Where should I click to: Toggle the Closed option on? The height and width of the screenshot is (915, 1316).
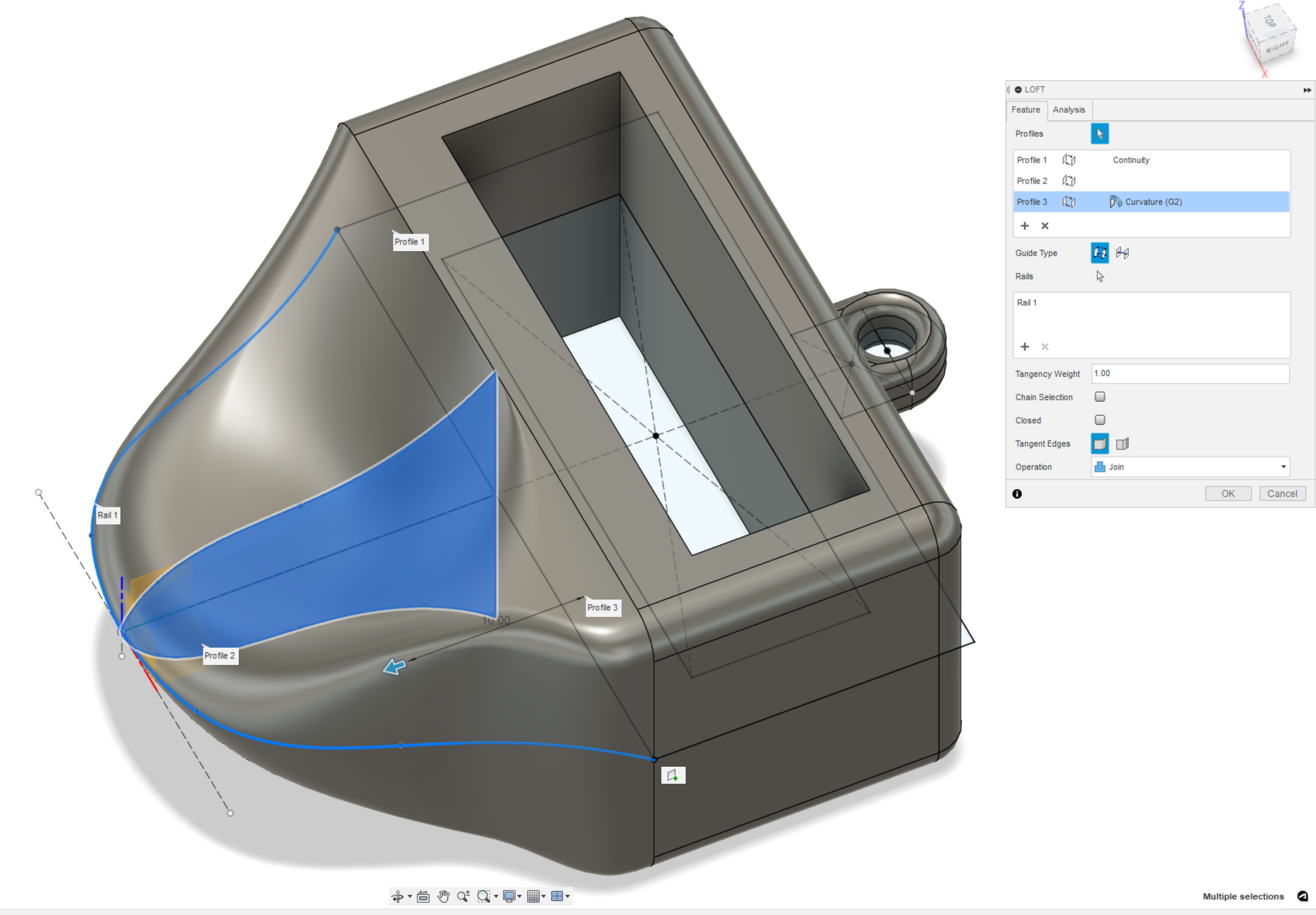pyautogui.click(x=1100, y=420)
